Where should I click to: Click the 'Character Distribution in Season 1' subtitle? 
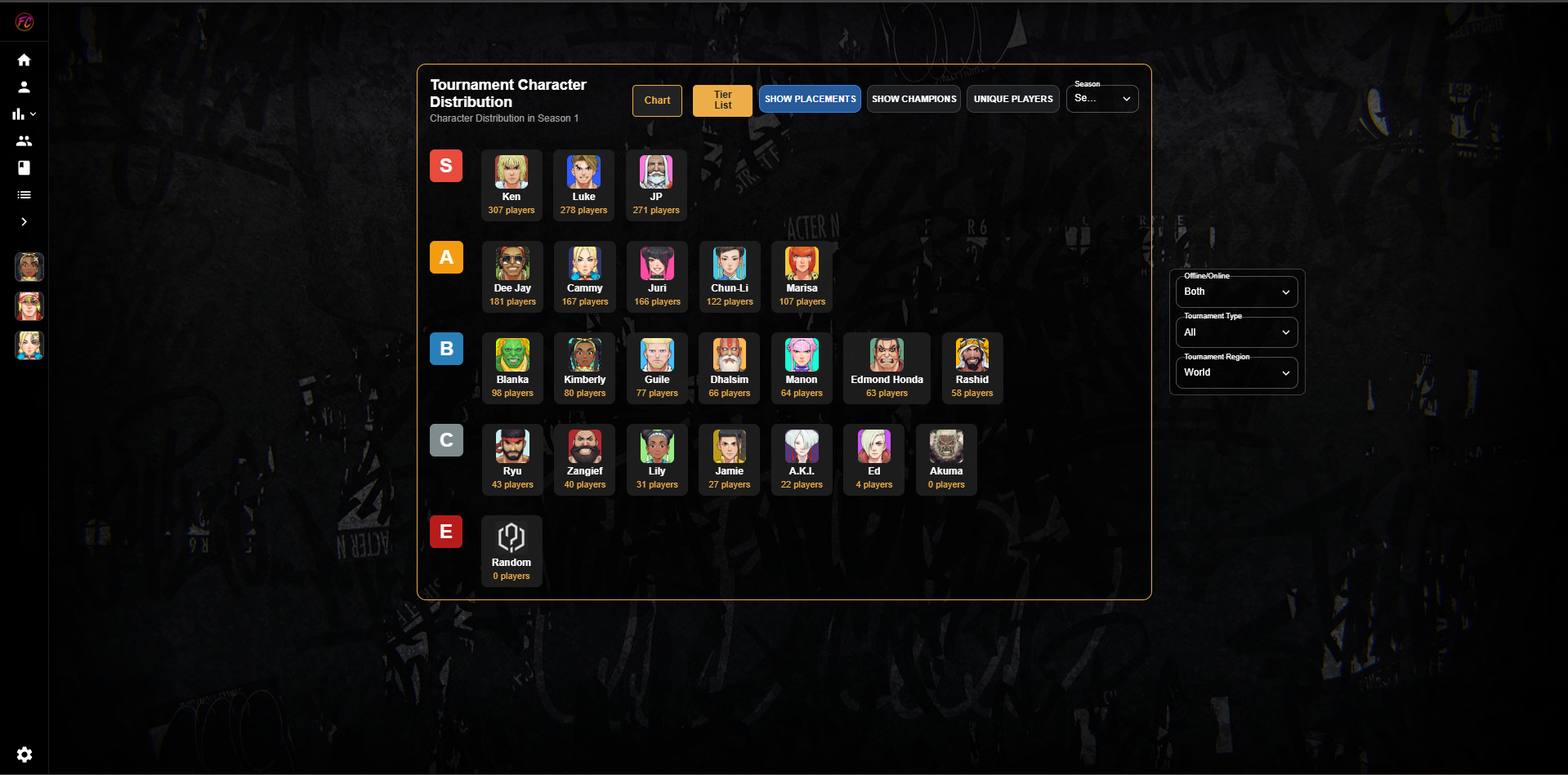[504, 118]
